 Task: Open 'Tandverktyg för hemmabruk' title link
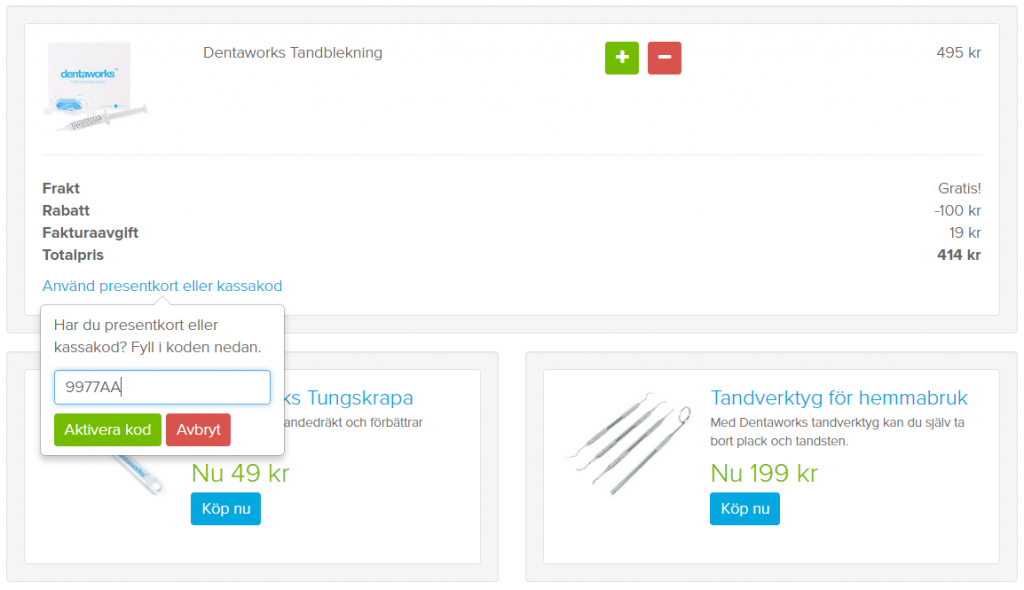coord(838,398)
